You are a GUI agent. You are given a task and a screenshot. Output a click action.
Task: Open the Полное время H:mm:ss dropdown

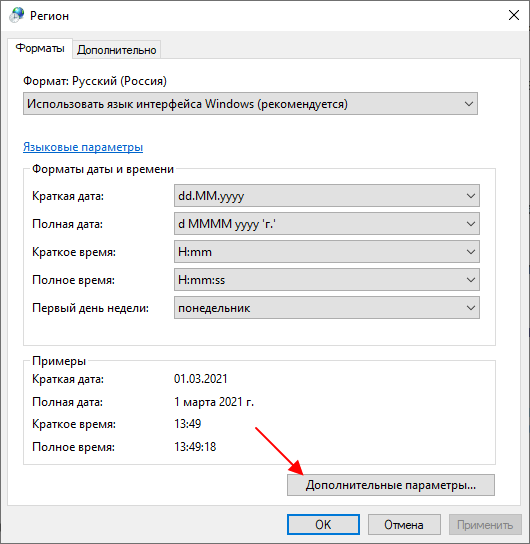coord(327,280)
